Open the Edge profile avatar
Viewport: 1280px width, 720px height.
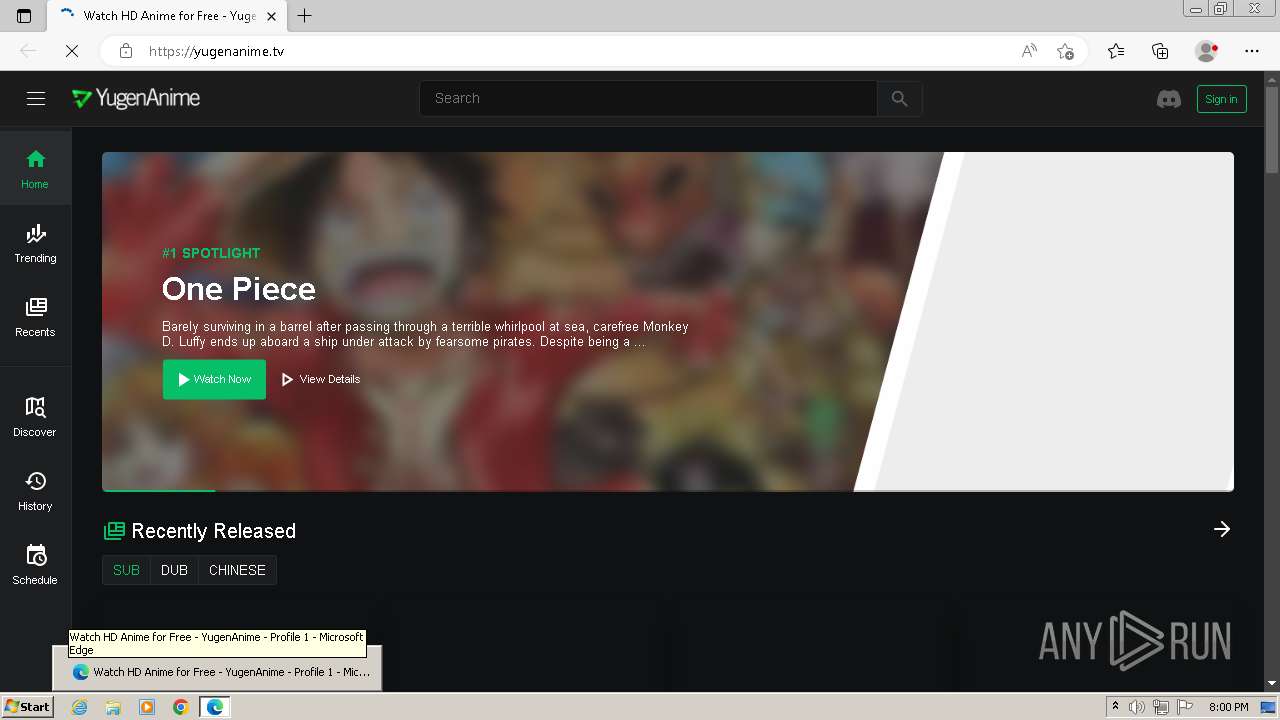coord(1207,51)
